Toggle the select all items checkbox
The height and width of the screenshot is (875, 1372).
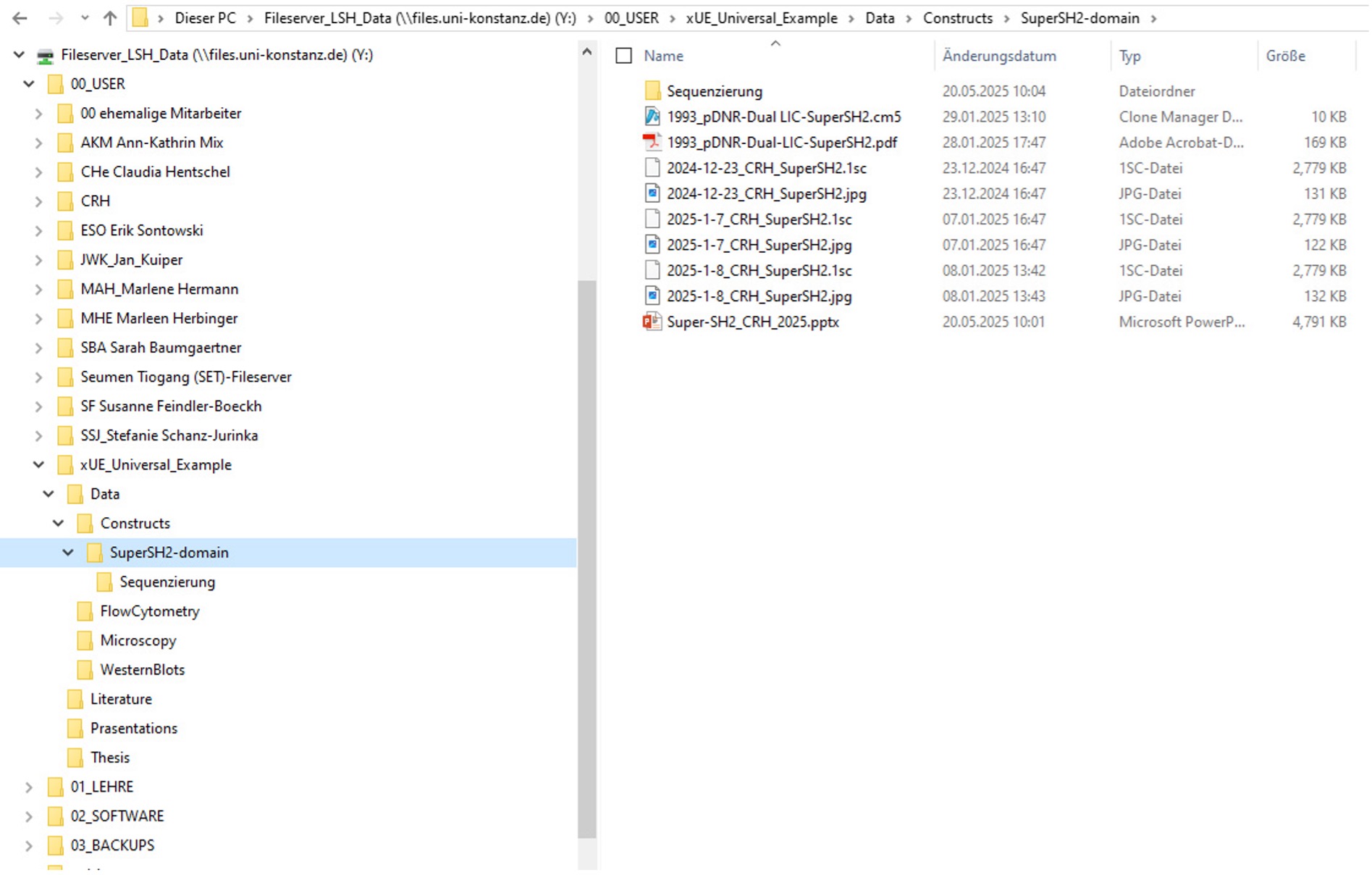[x=623, y=56]
